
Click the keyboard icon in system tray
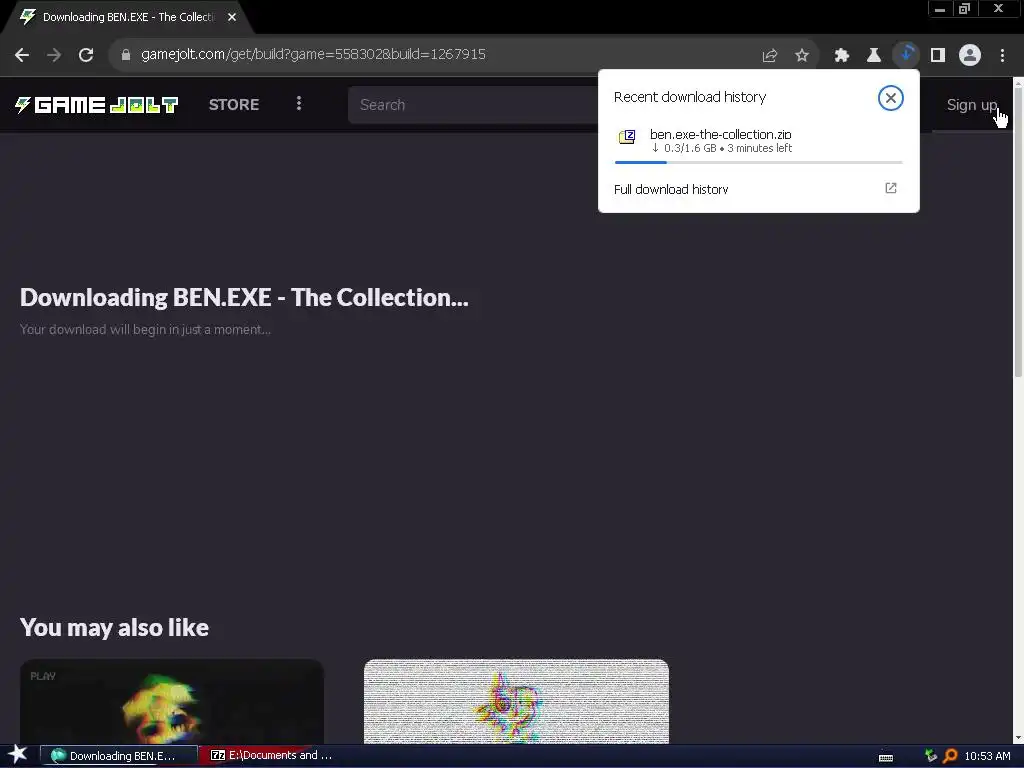coord(886,757)
